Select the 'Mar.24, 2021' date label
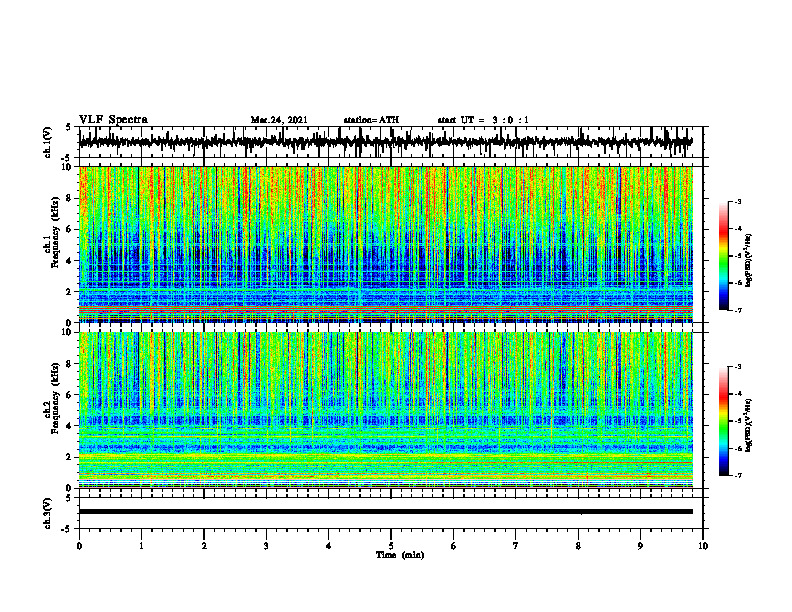 tap(279, 120)
